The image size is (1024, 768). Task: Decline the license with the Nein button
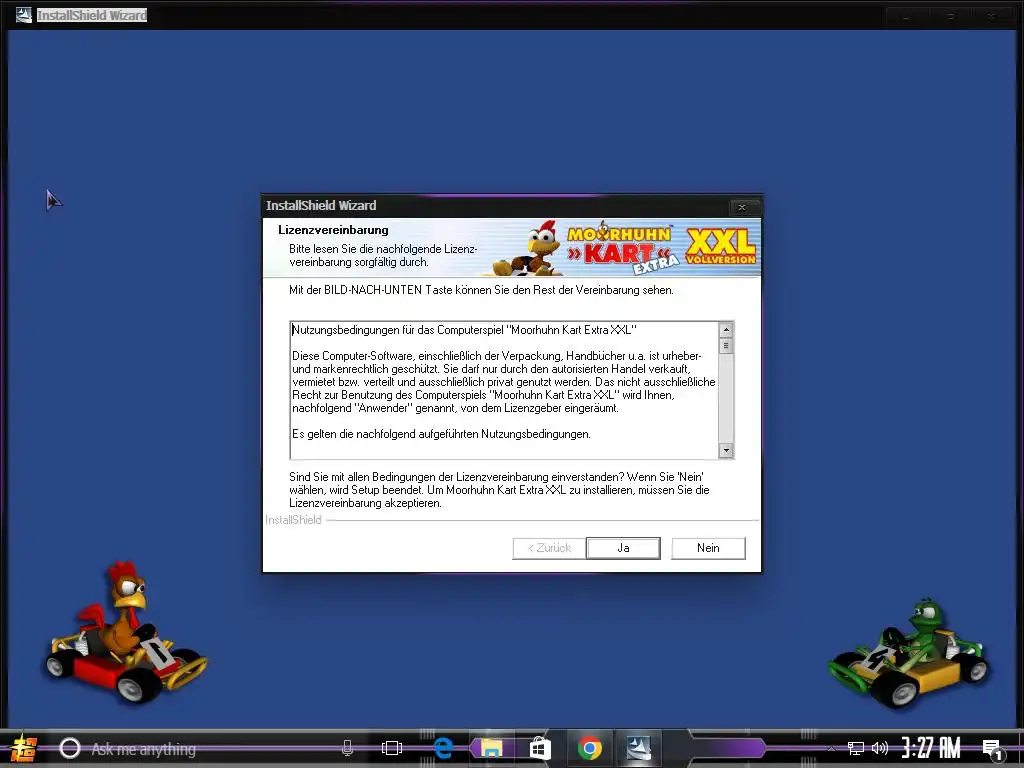pos(708,548)
